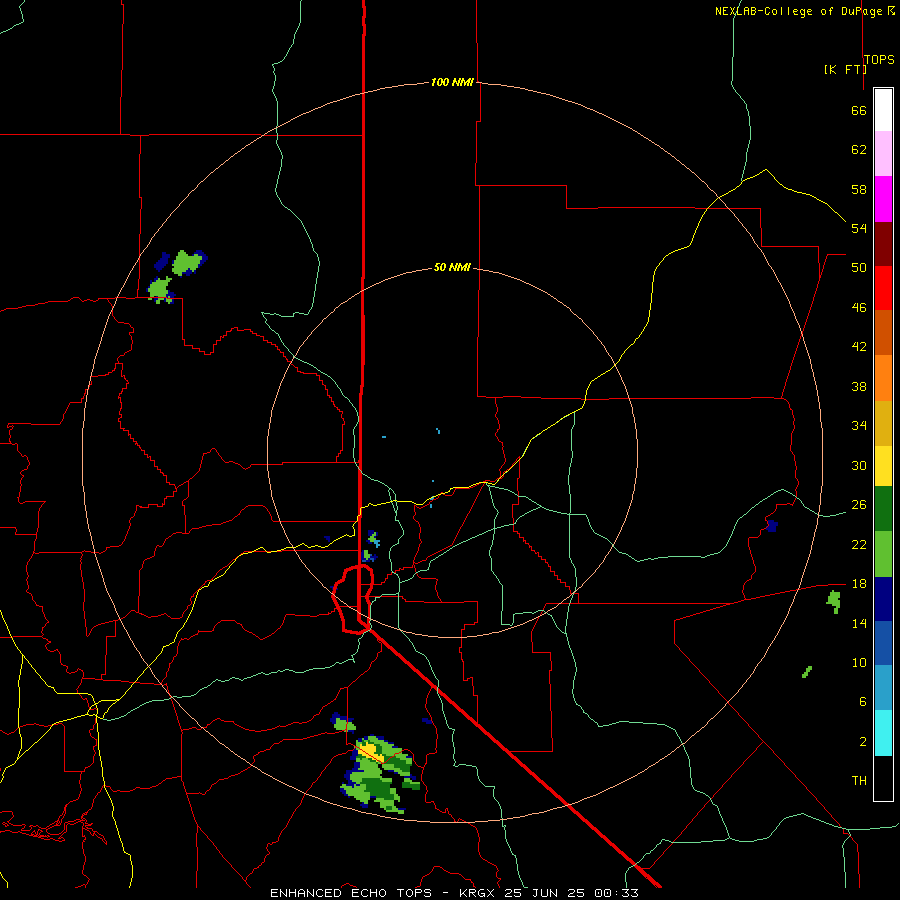Click legend value 46
Image resolution: width=900 pixels, height=900 pixels.
point(859,308)
